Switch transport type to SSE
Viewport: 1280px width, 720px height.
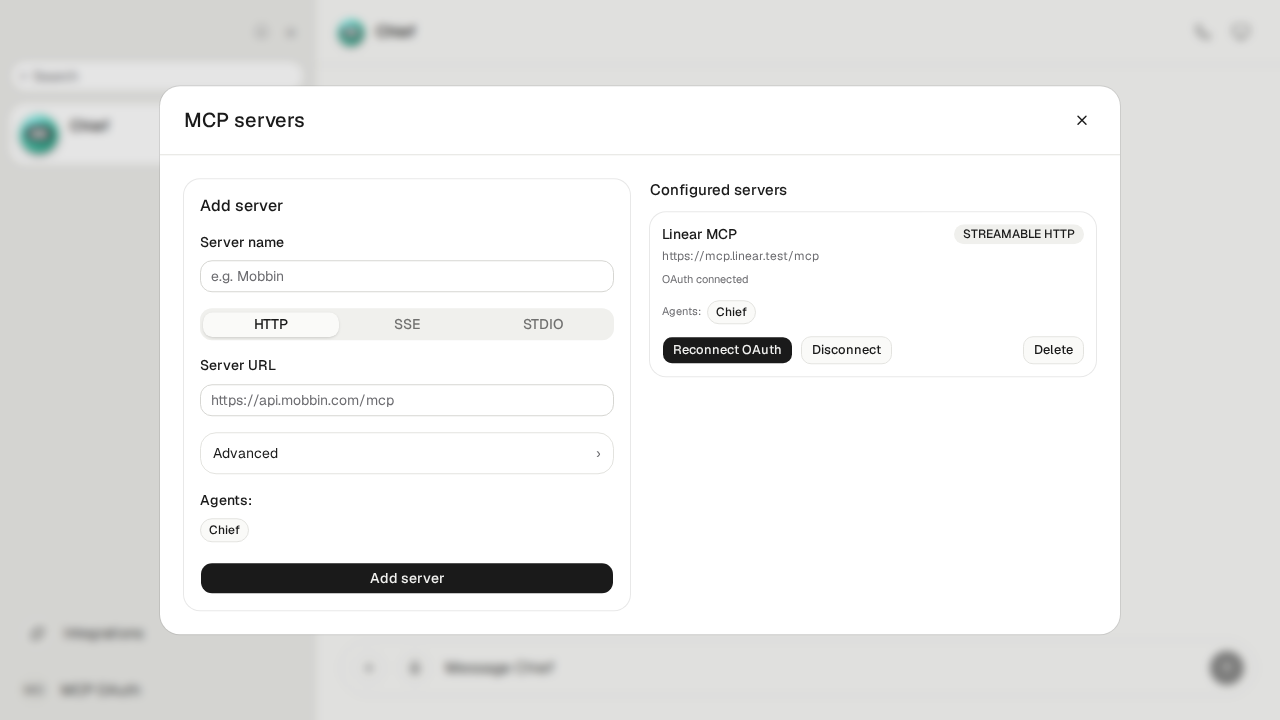coord(407,324)
